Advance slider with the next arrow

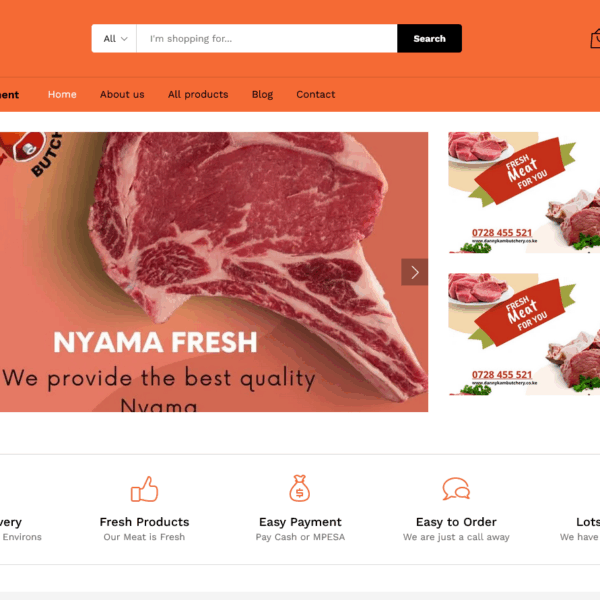(x=414, y=272)
